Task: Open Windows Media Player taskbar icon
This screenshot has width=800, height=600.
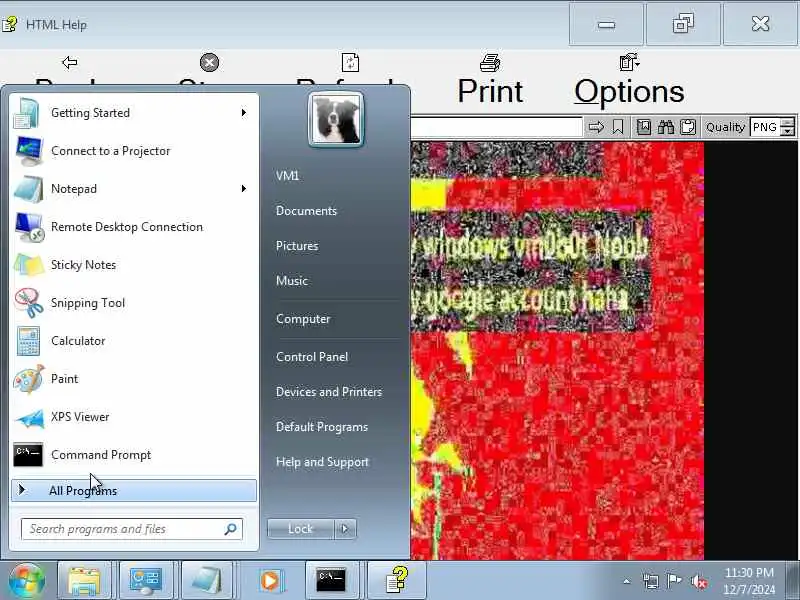Action: tap(270, 581)
